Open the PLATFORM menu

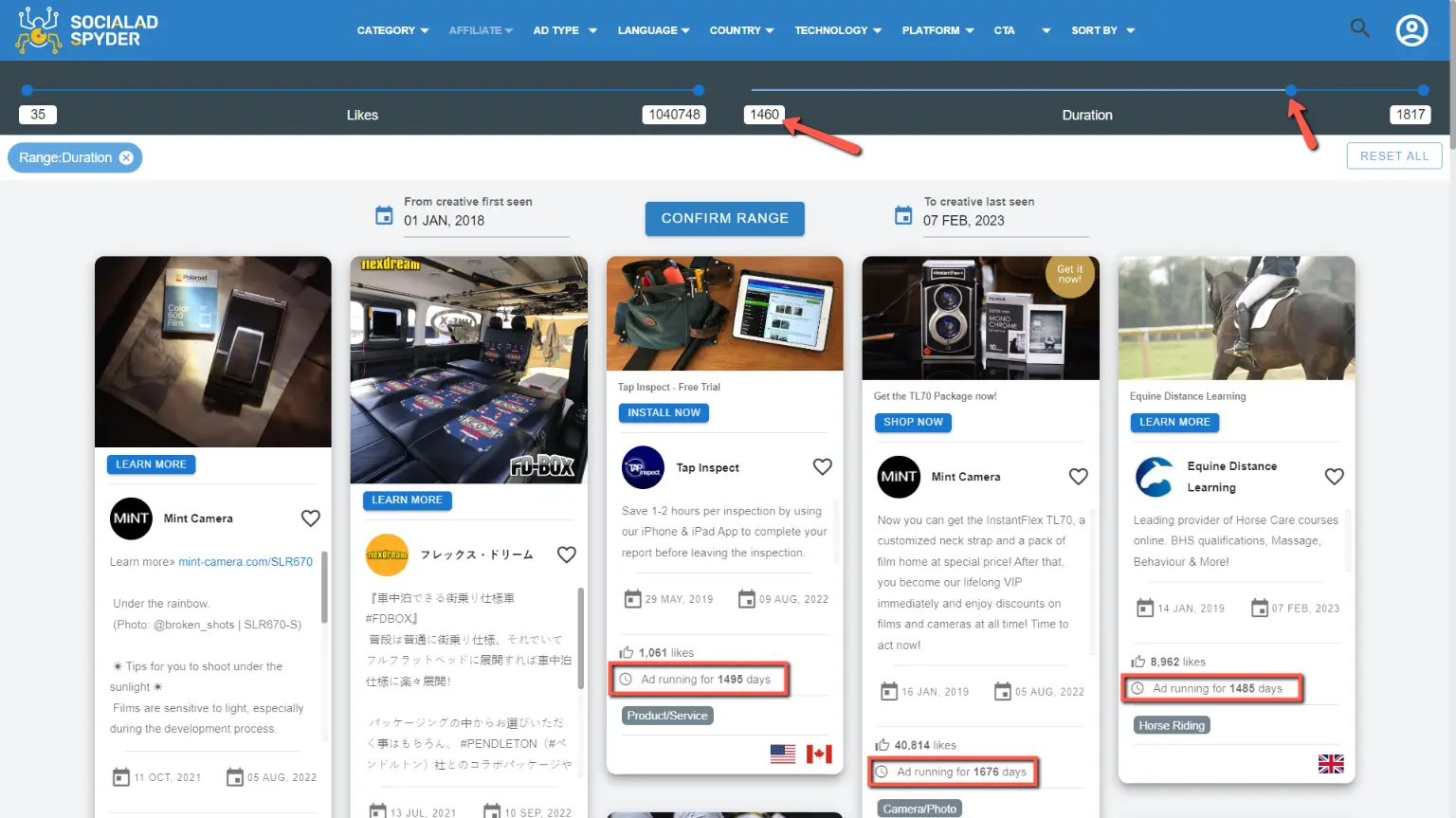(937, 30)
